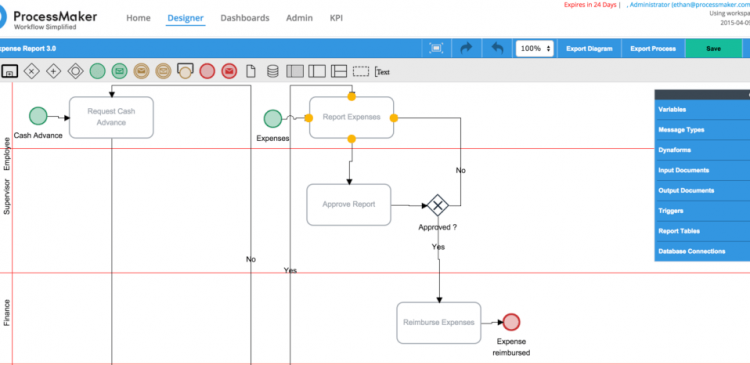Select the first tan intermediate message event tool
The height and width of the screenshot is (365, 750).
click(x=141, y=72)
